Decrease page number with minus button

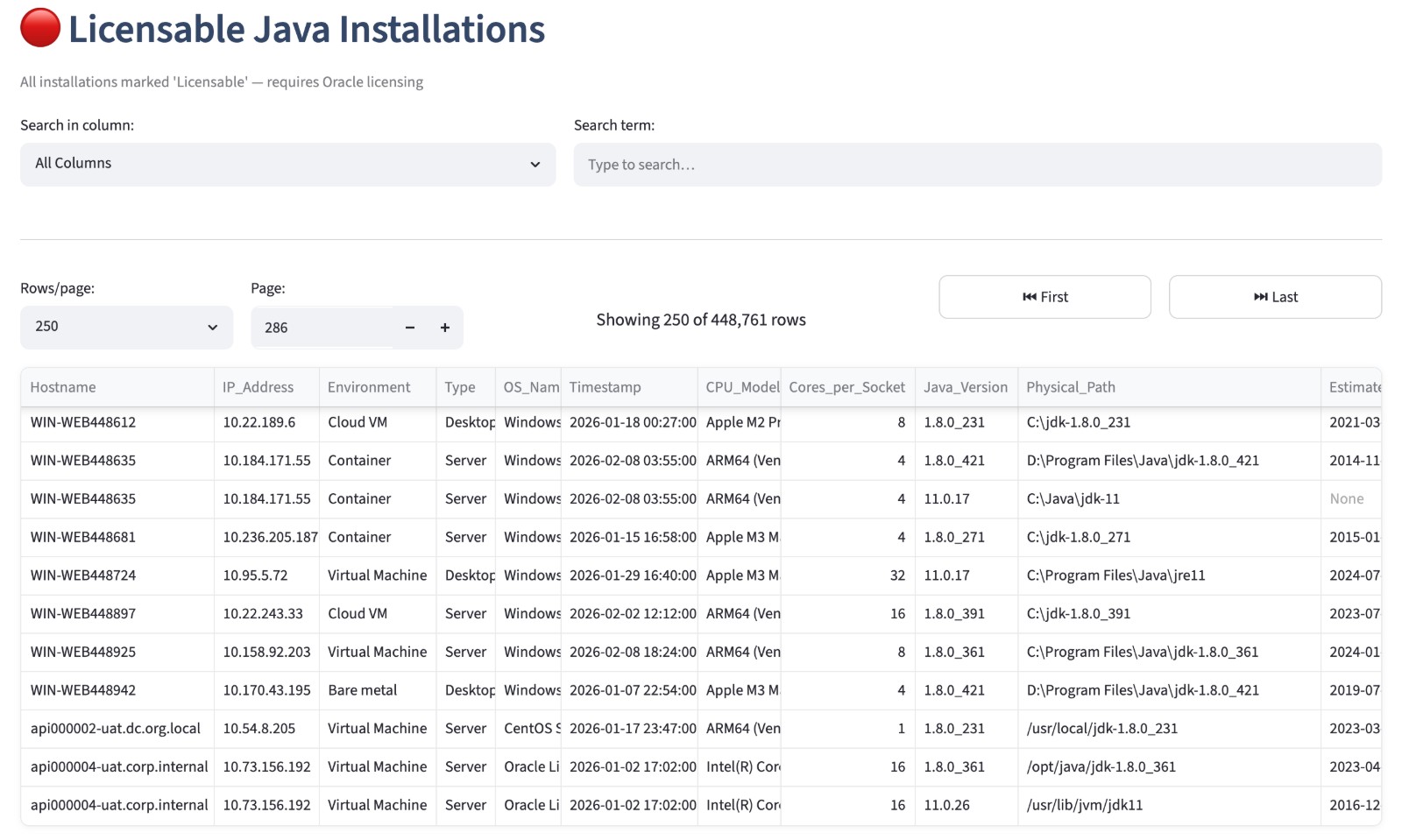(x=409, y=328)
